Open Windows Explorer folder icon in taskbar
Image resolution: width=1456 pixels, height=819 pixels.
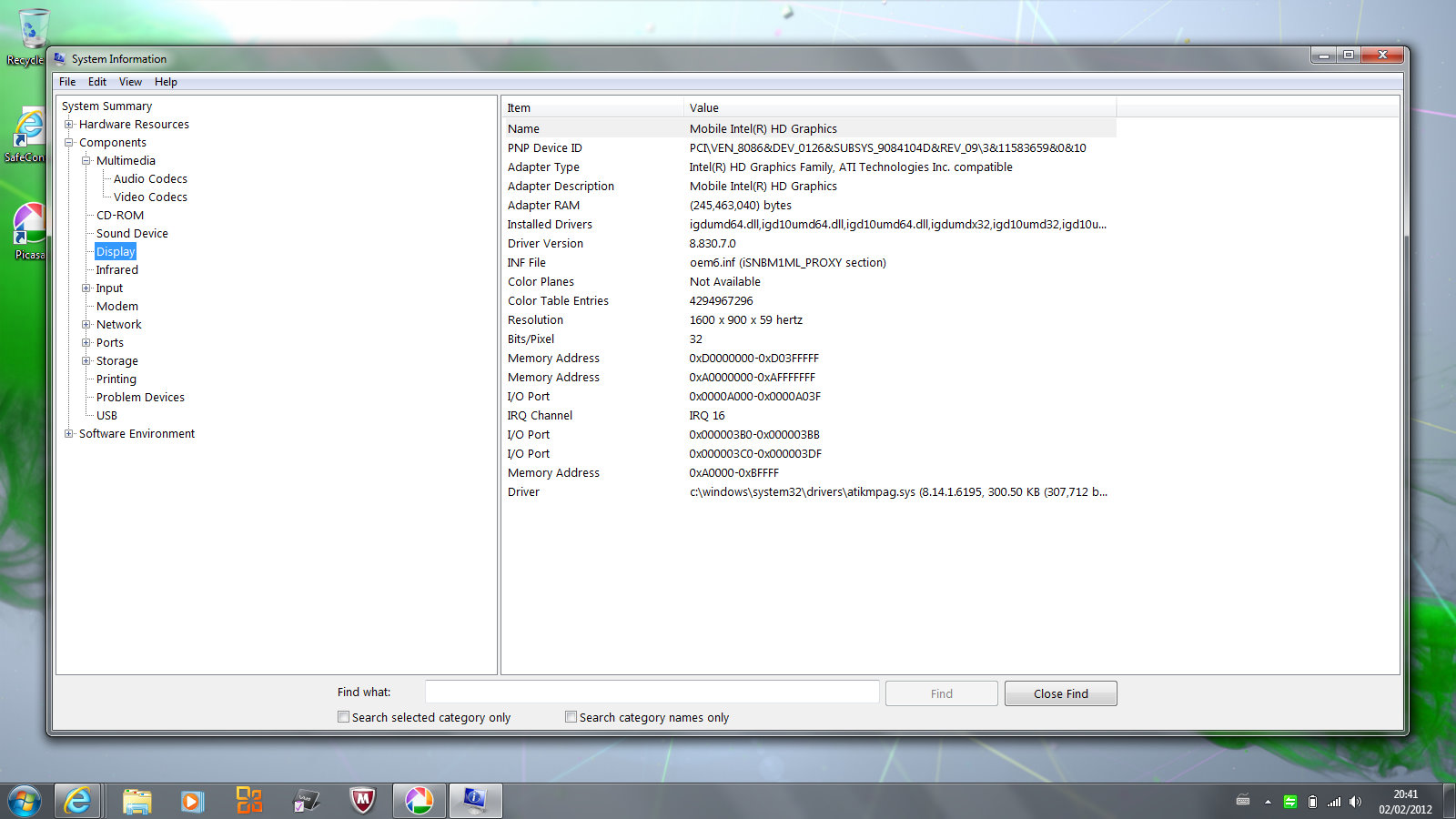(x=136, y=801)
